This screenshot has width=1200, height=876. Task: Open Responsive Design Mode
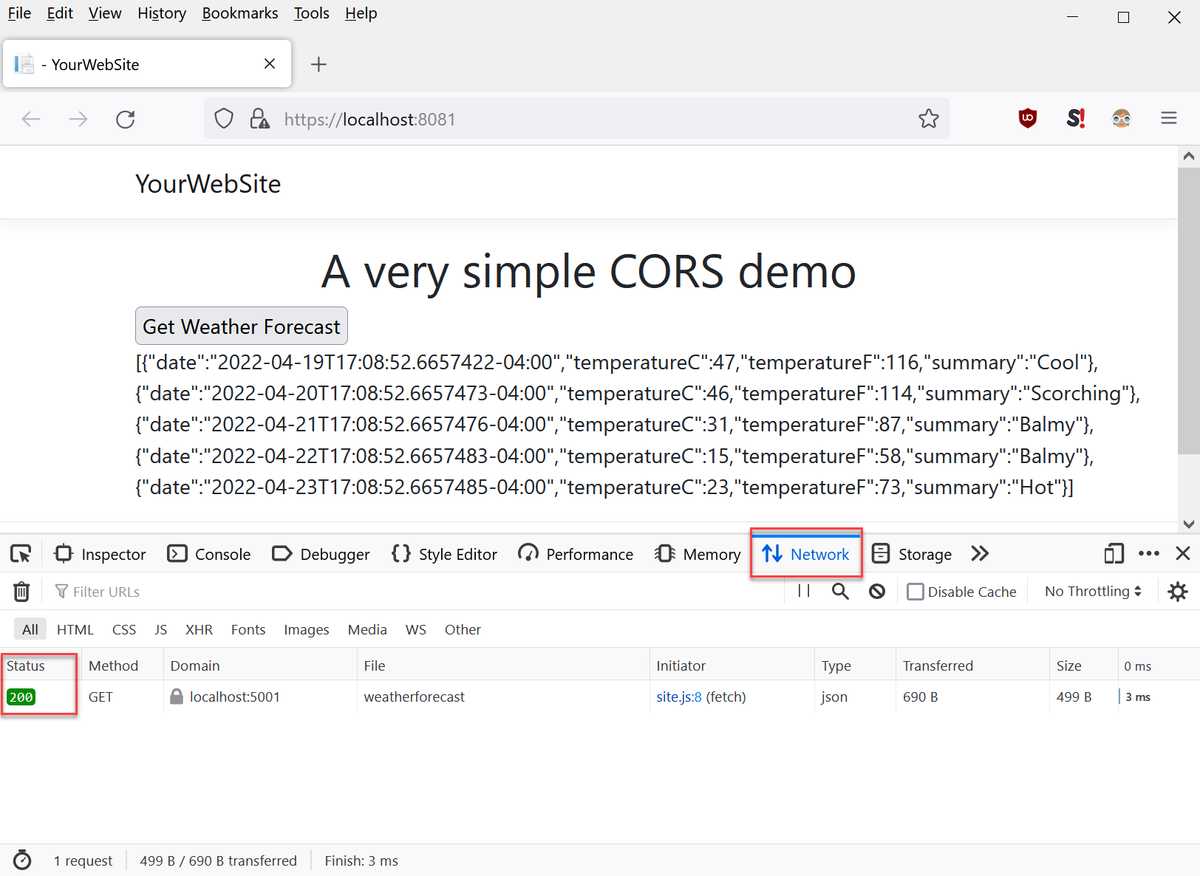coord(1113,553)
